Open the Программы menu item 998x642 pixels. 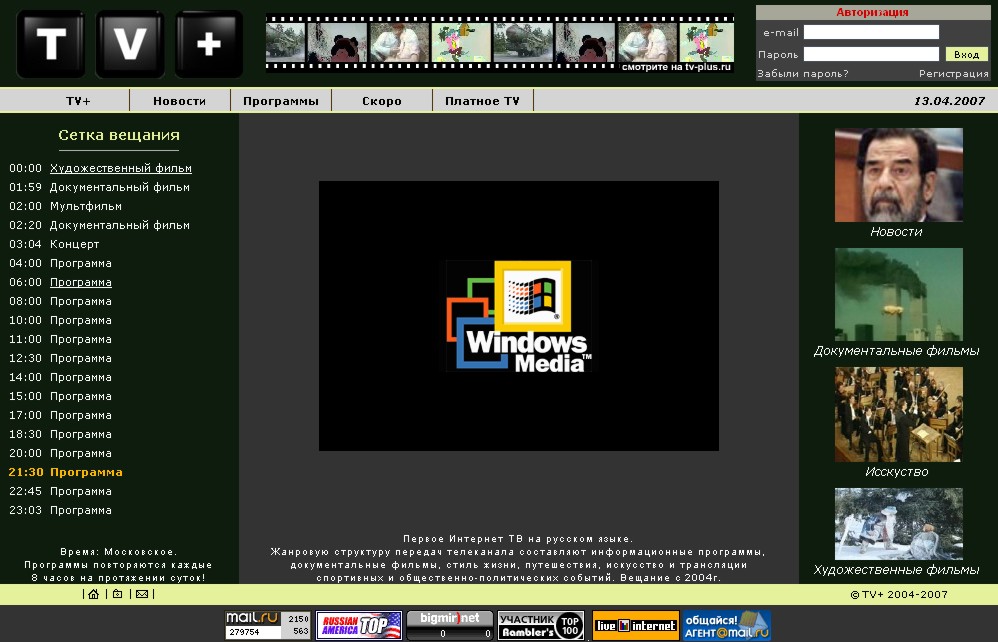point(281,101)
